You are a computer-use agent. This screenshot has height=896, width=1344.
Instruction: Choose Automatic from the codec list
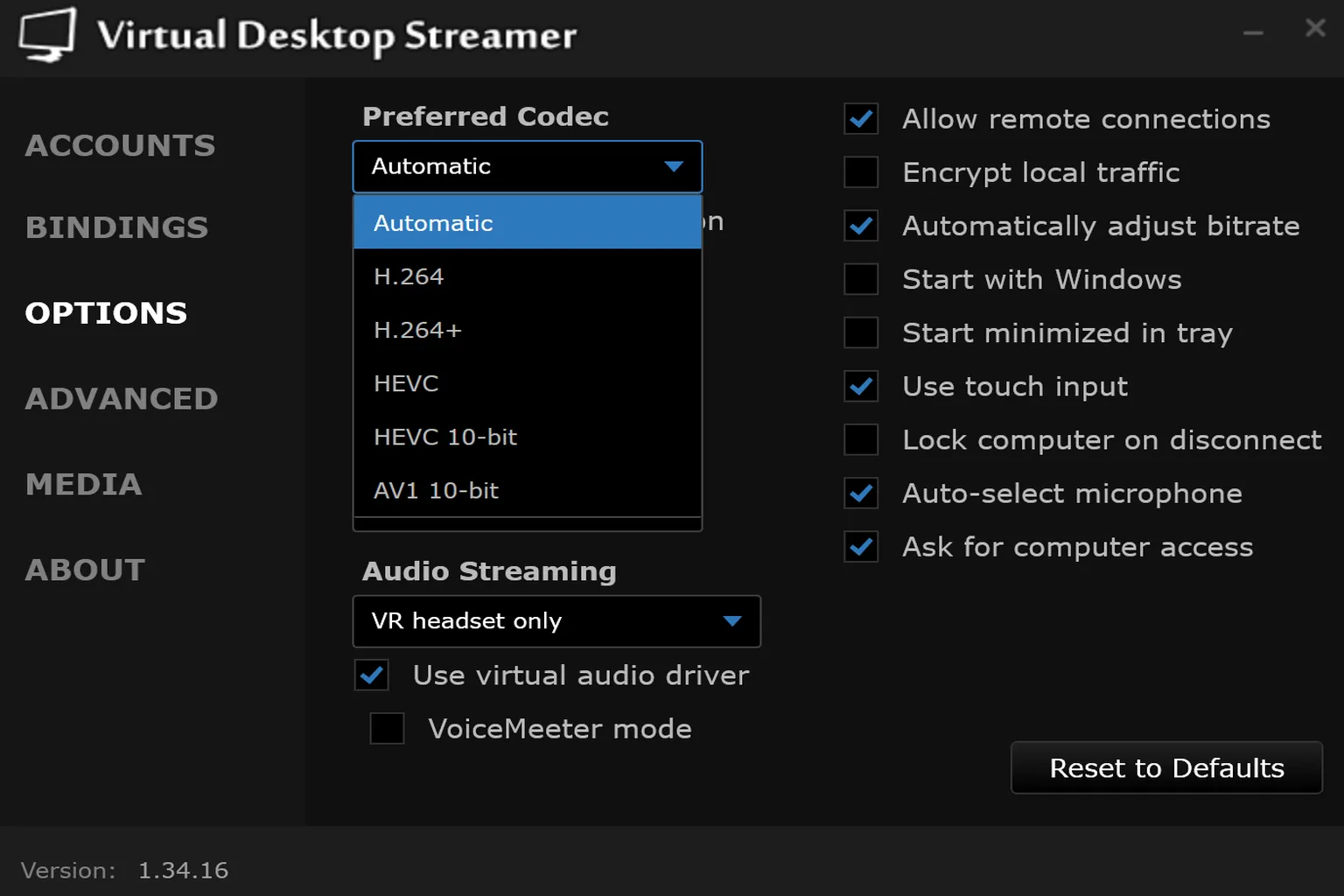click(528, 222)
